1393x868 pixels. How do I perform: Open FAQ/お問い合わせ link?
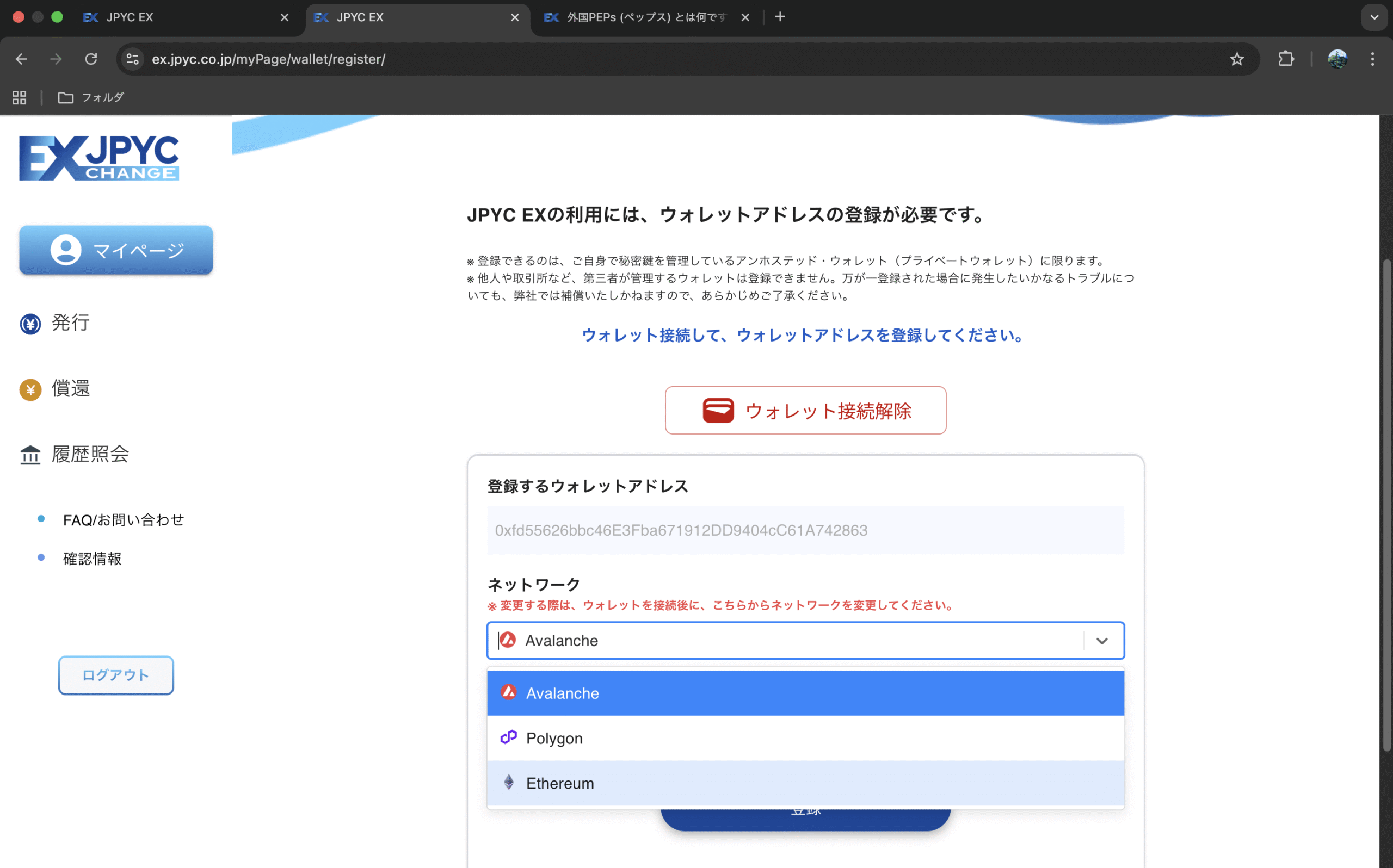[x=123, y=520]
